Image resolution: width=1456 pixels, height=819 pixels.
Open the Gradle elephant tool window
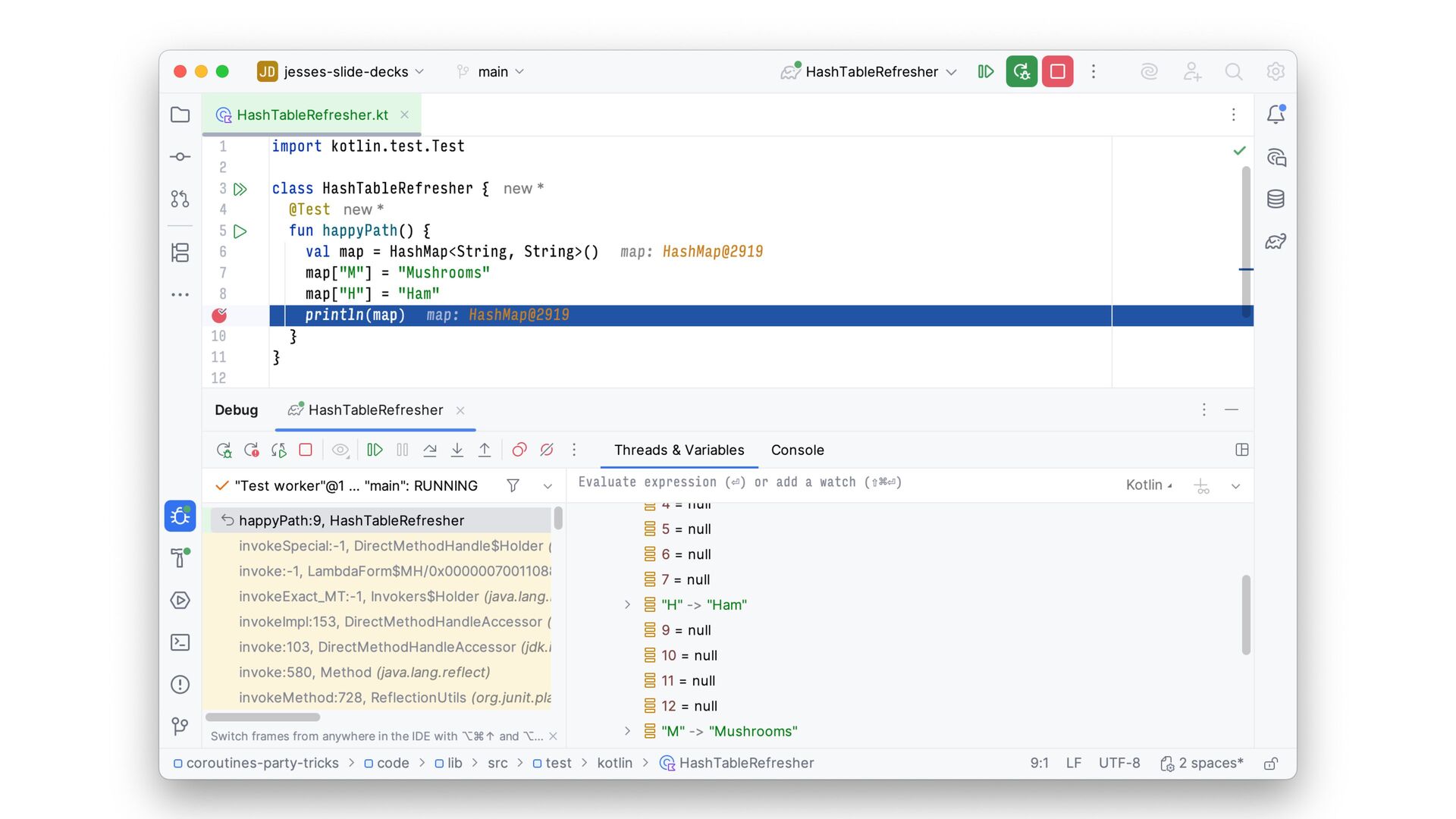pyautogui.click(x=1276, y=242)
